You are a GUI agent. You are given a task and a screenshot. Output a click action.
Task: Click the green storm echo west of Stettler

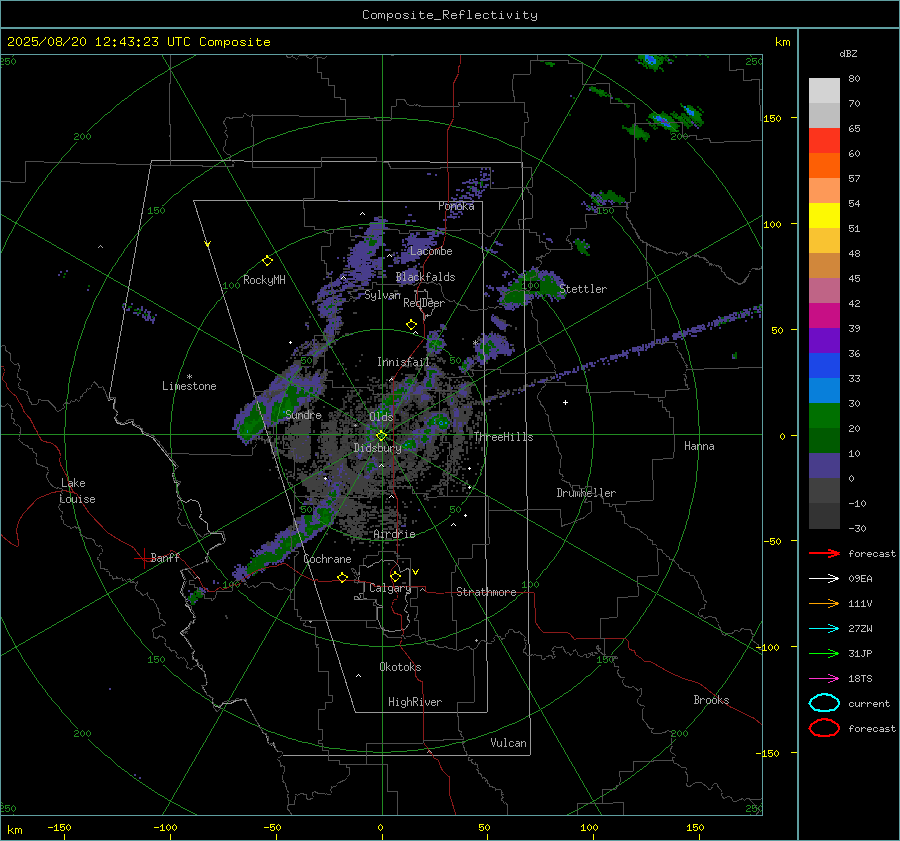[x=531, y=286]
